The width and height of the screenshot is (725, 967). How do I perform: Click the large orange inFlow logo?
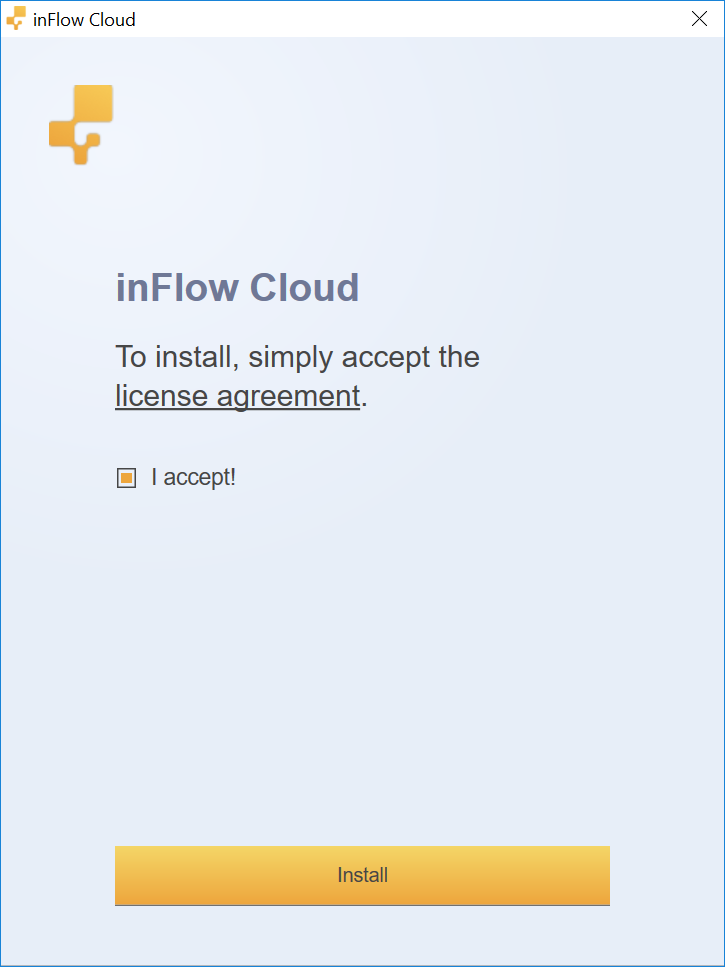pyautogui.click(x=81, y=125)
